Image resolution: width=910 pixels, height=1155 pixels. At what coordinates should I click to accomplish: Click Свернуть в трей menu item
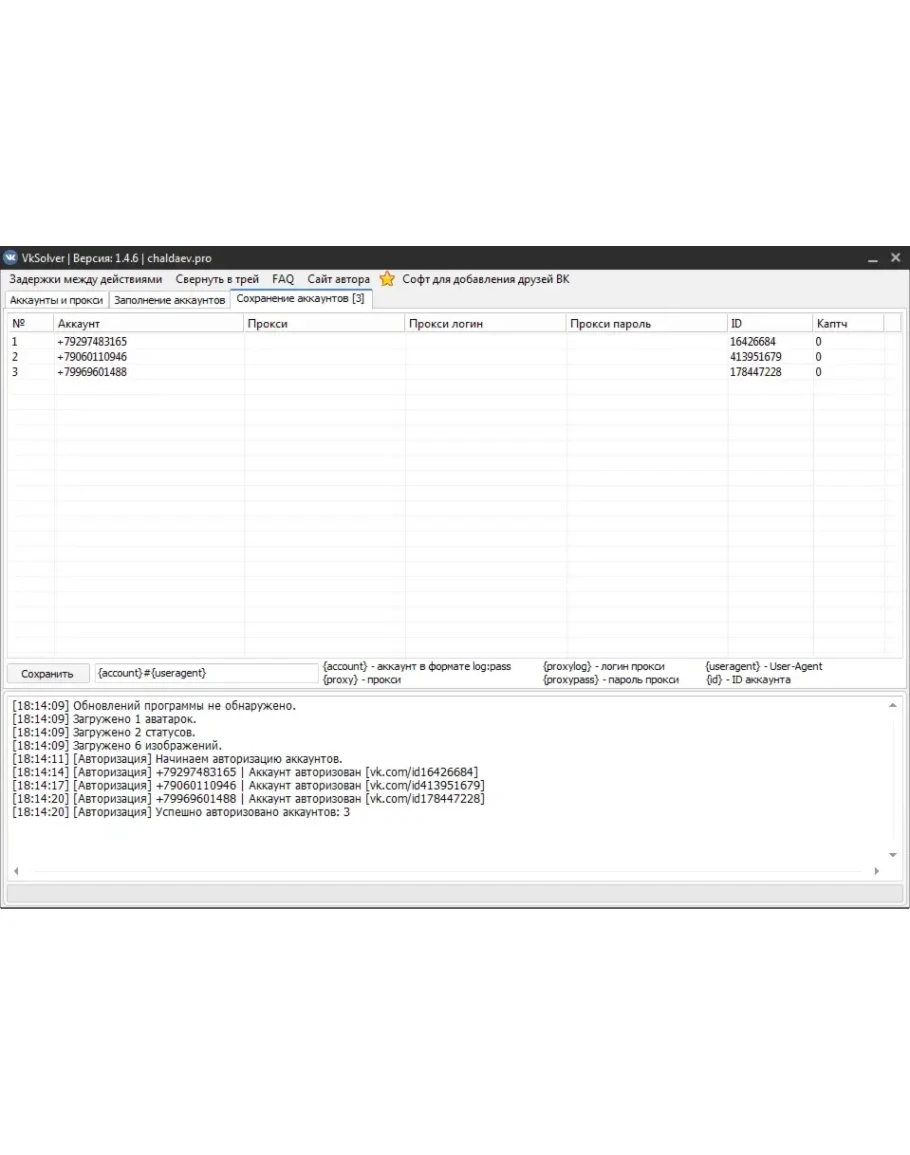click(x=217, y=280)
